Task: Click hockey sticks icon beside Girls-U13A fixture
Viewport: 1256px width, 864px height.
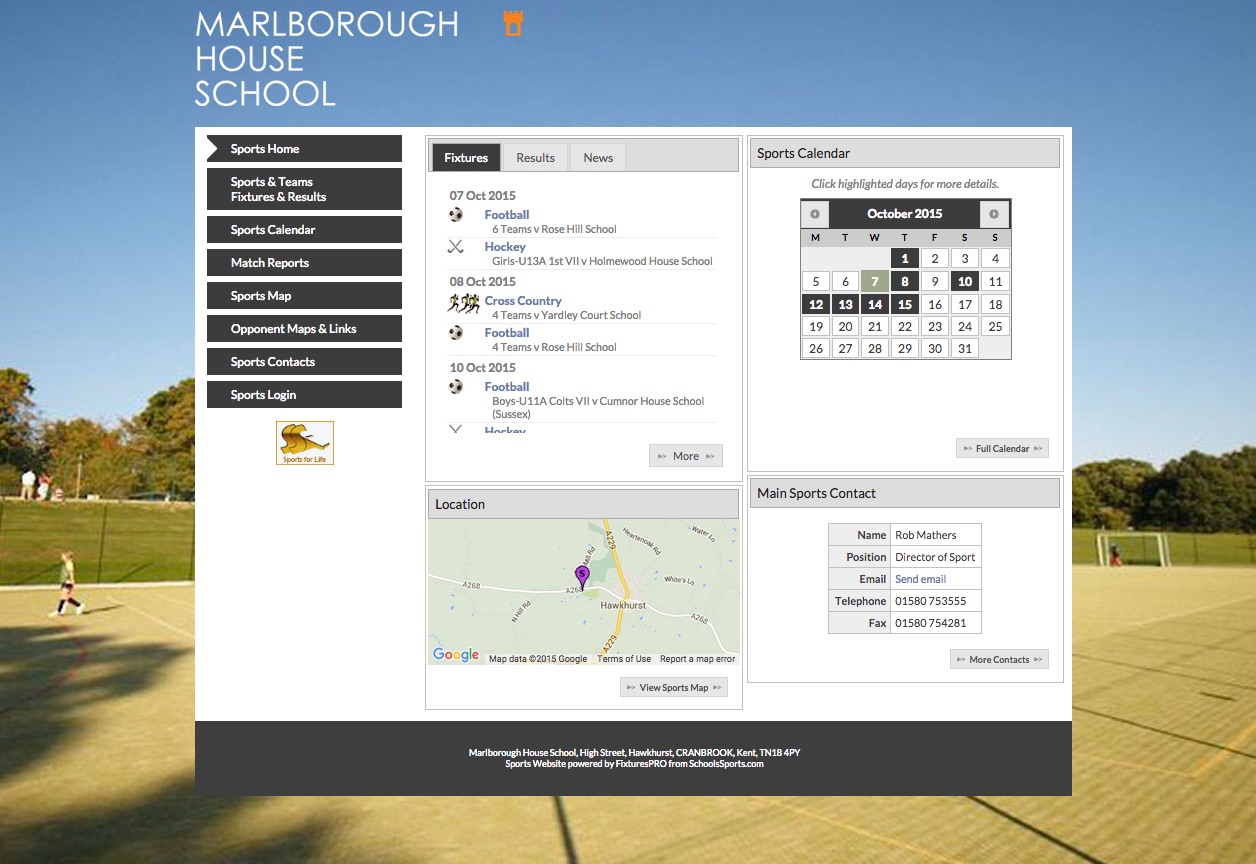Action: 456,247
